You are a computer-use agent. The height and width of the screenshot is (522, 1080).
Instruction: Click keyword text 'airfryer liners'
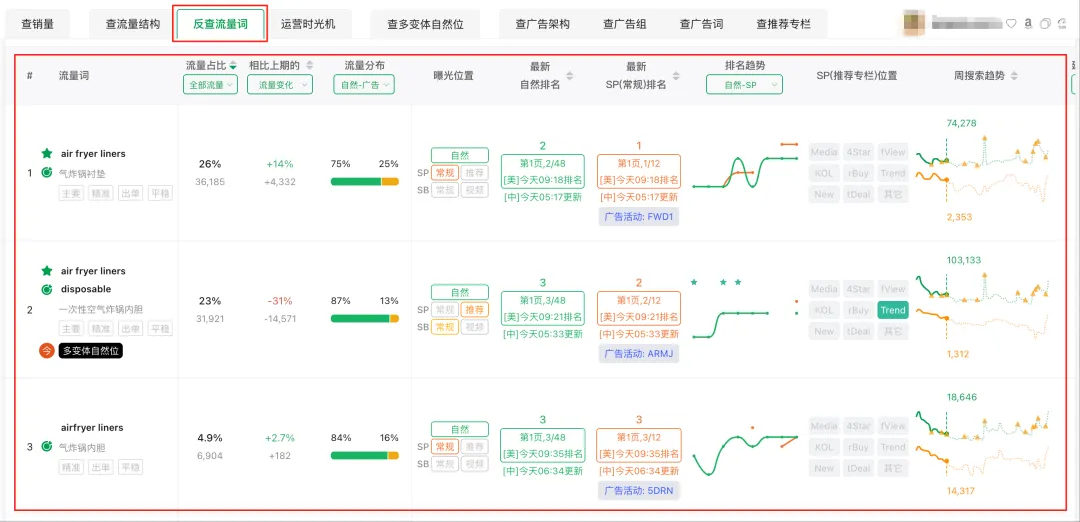[x=92, y=428]
